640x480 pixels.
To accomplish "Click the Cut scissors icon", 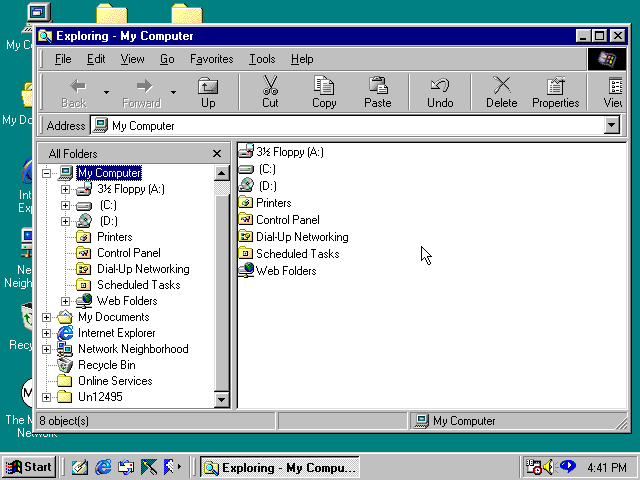I will pyautogui.click(x=270, y=85).
